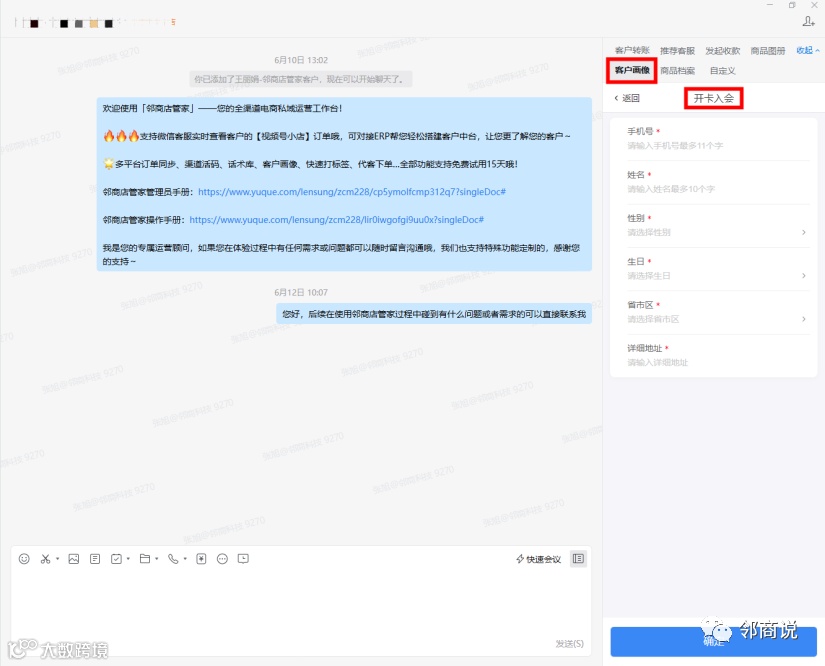Viewport: 825px width, 666px height.
Task: Open the 发起收款 tab
Action: click(x=722, y=51)
